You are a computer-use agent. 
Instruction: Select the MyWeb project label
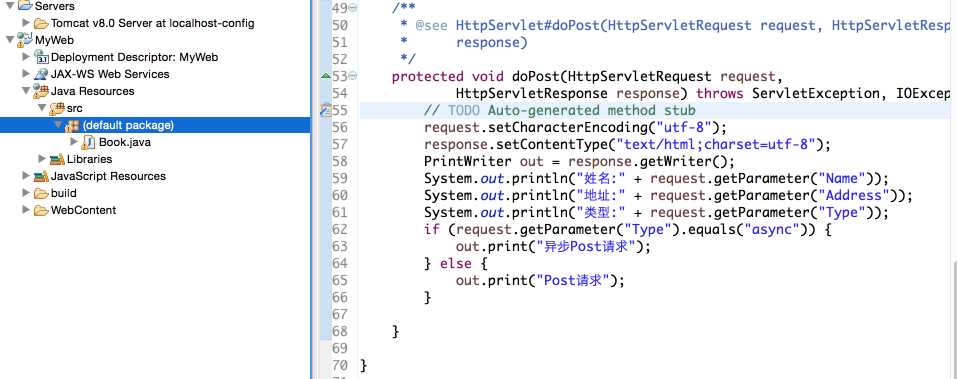[x=54, y=40]
